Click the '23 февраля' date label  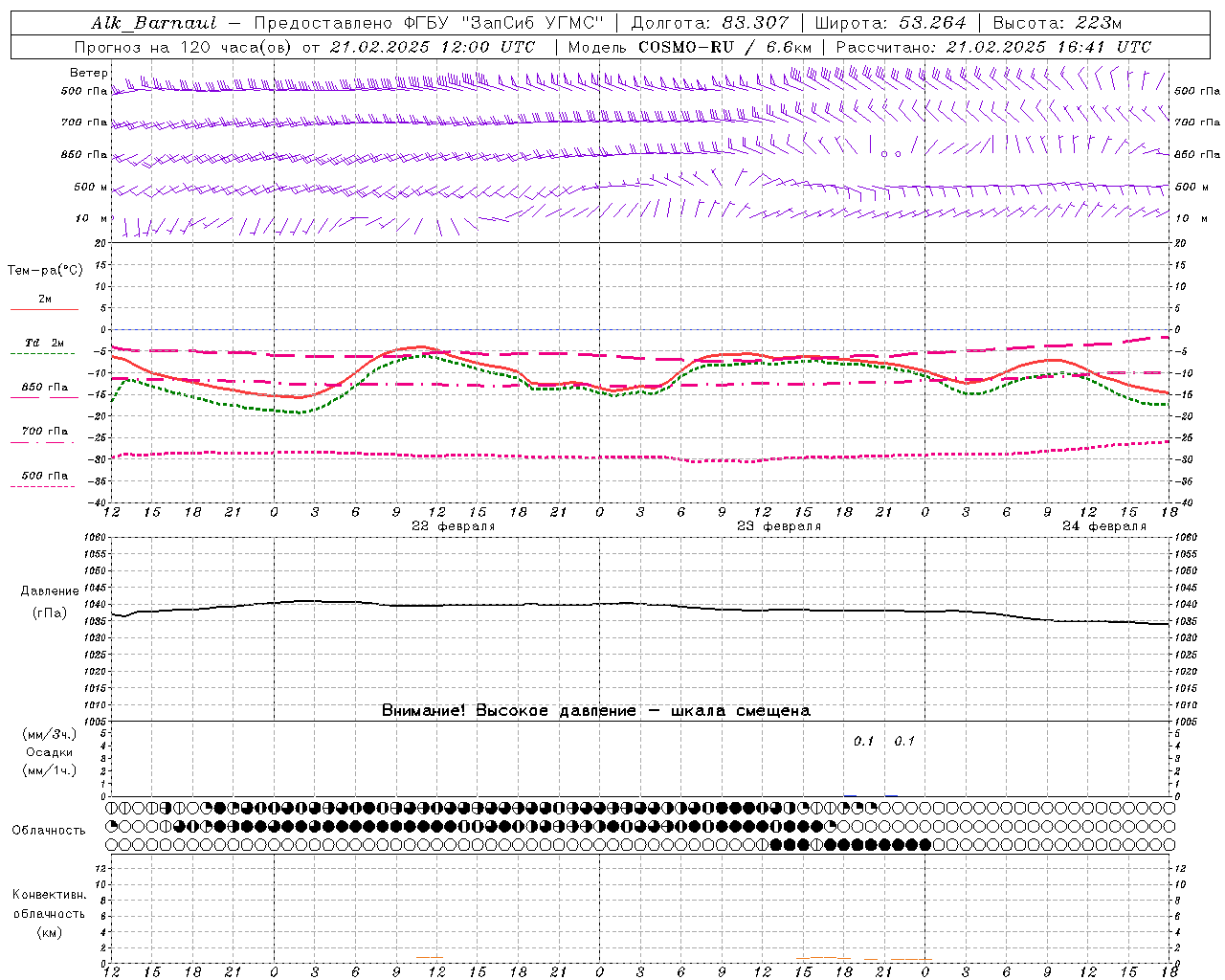[x=779, y=526]
